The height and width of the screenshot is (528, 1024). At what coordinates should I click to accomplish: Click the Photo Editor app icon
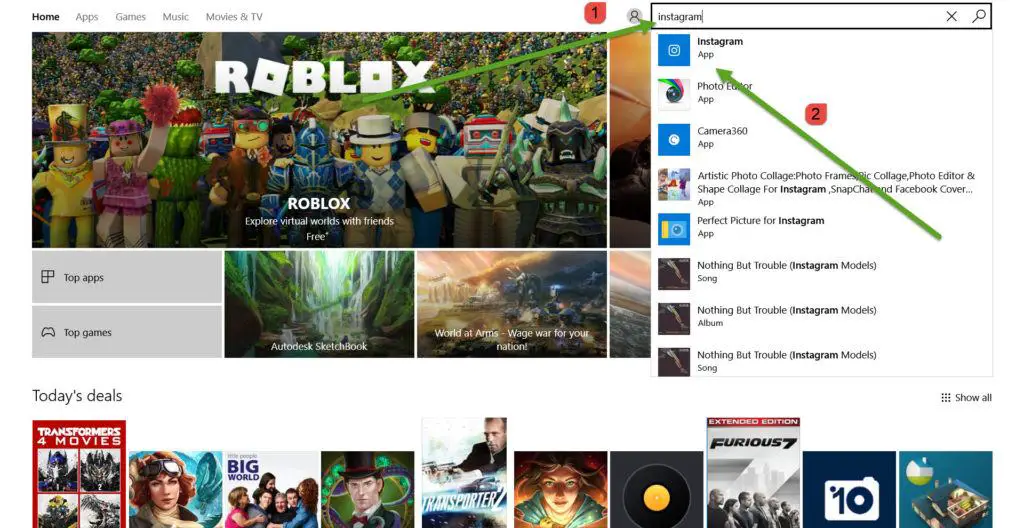click(674, 95)
